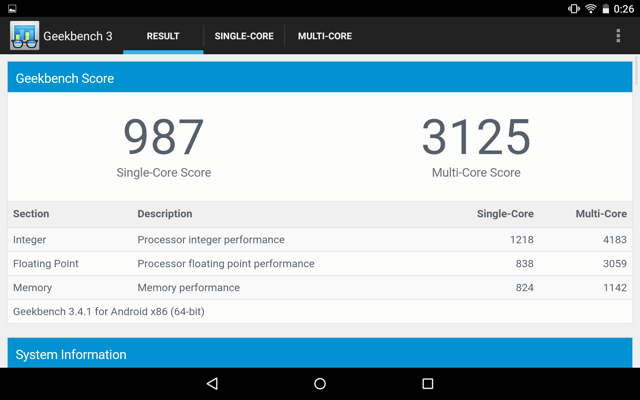This screenshot has height=400, width=640.
Task: Tap the Integer single-core value 1218
Action: point(522,240)
